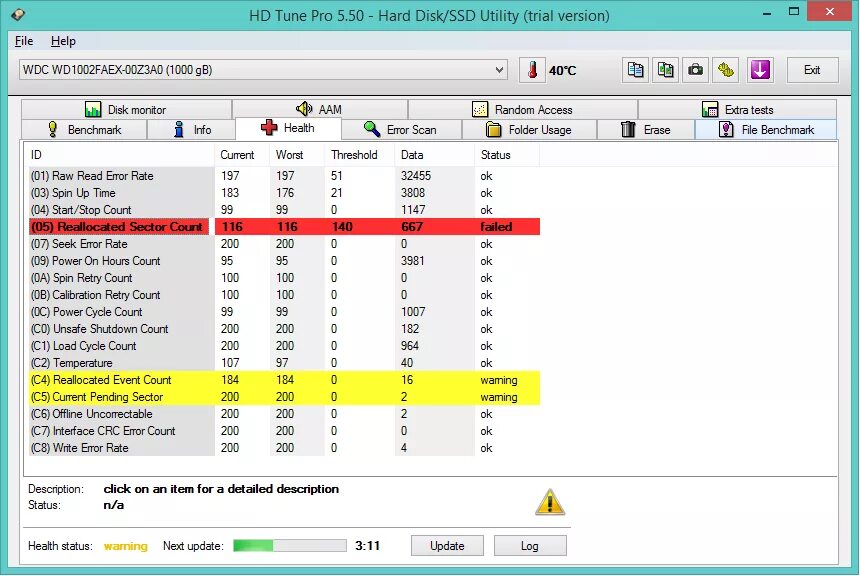860x576 pixels.
Task: Click the purple download arrow icon
Action: pos(760,70)
